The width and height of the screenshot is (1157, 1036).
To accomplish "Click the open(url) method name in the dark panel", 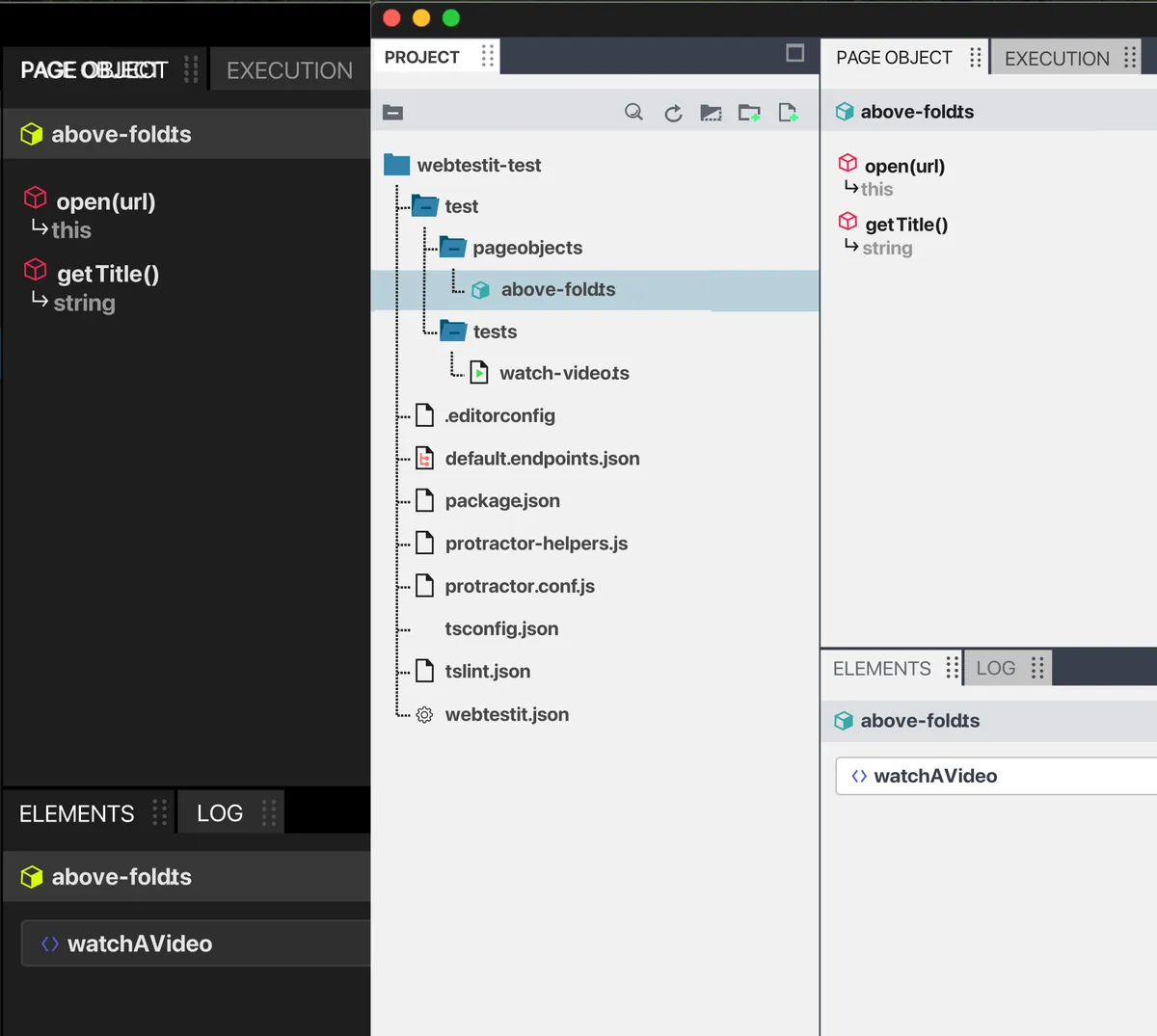I will (106, 201).
